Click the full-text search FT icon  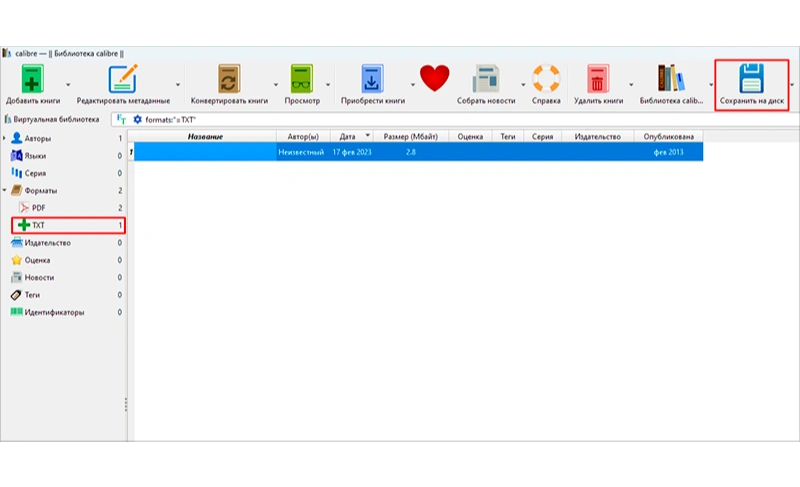121,119
